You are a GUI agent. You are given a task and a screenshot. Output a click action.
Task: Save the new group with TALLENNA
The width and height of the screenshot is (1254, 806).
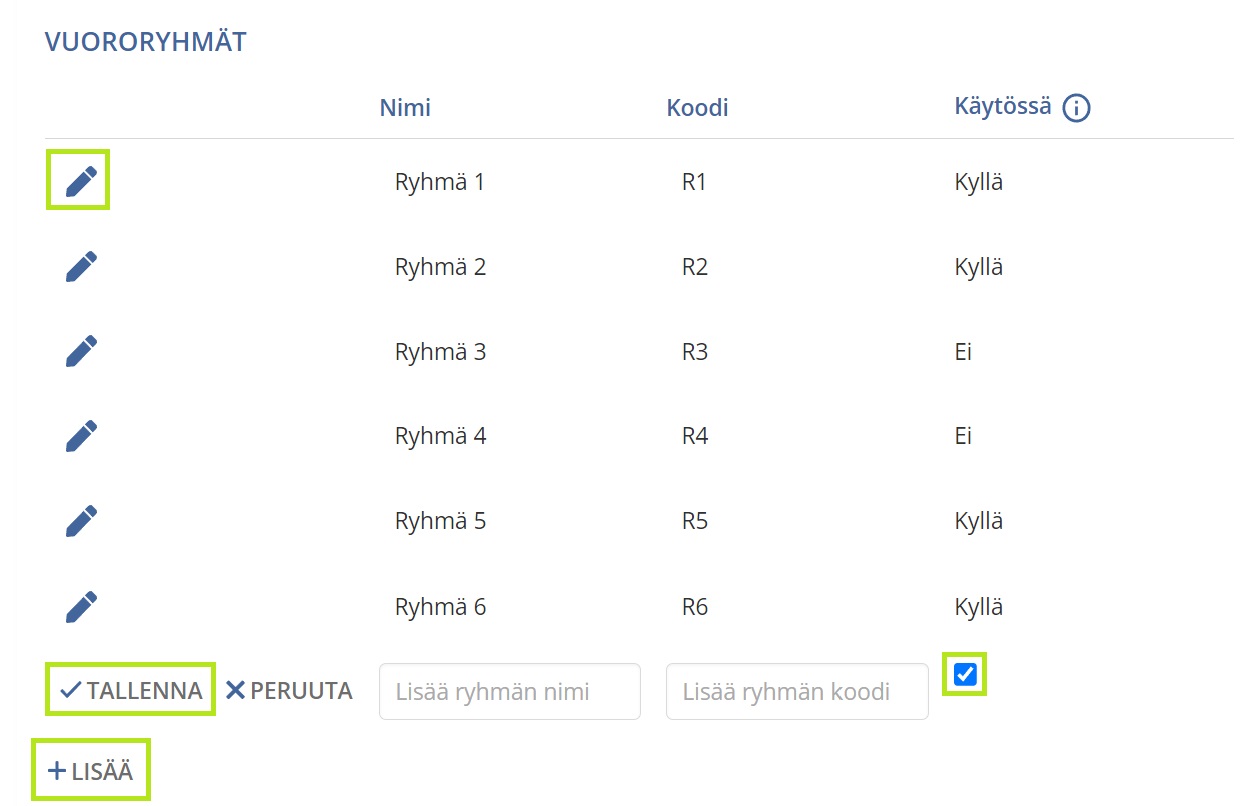[130, 689]
